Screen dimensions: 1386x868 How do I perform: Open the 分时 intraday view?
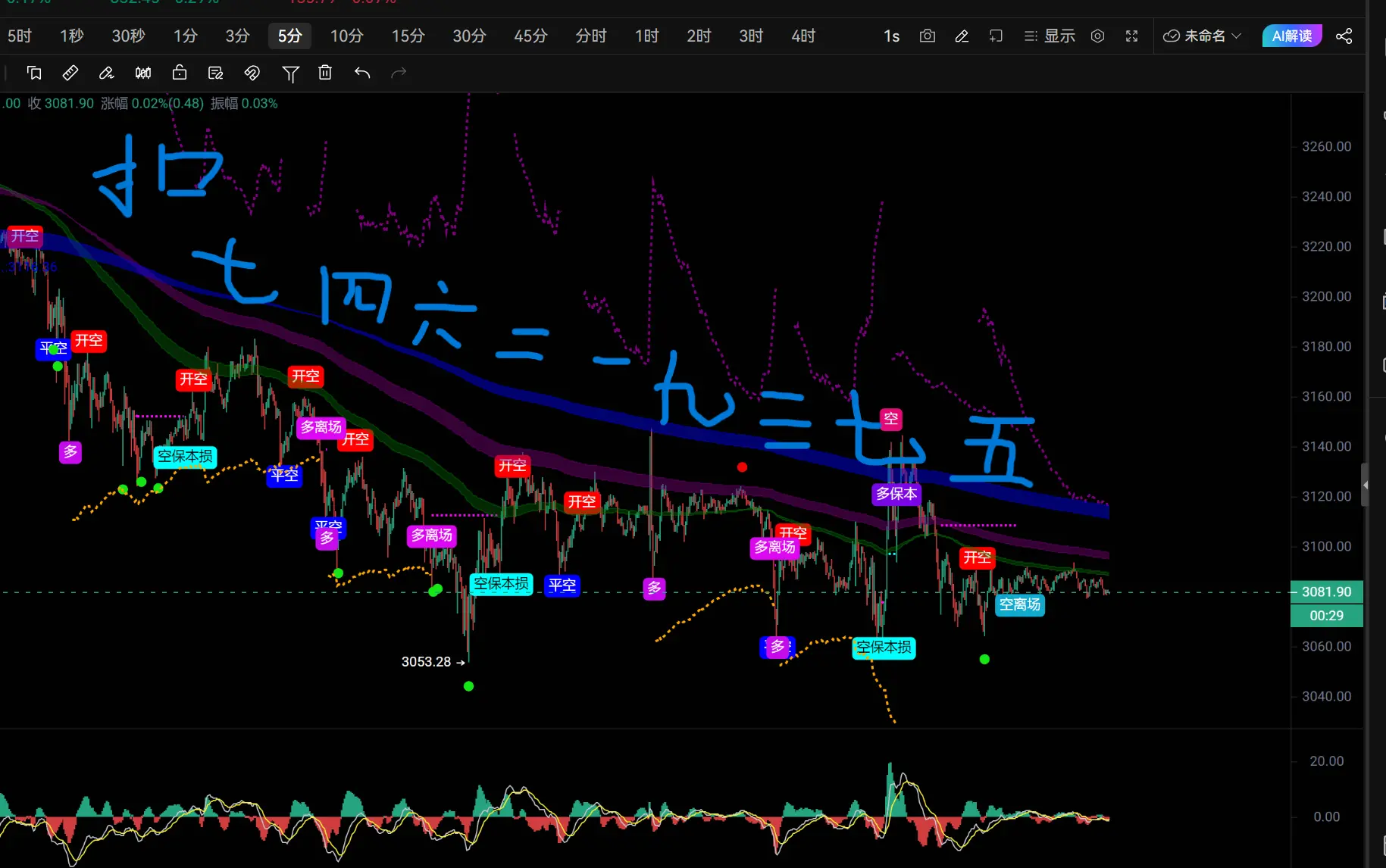(591, 36)
